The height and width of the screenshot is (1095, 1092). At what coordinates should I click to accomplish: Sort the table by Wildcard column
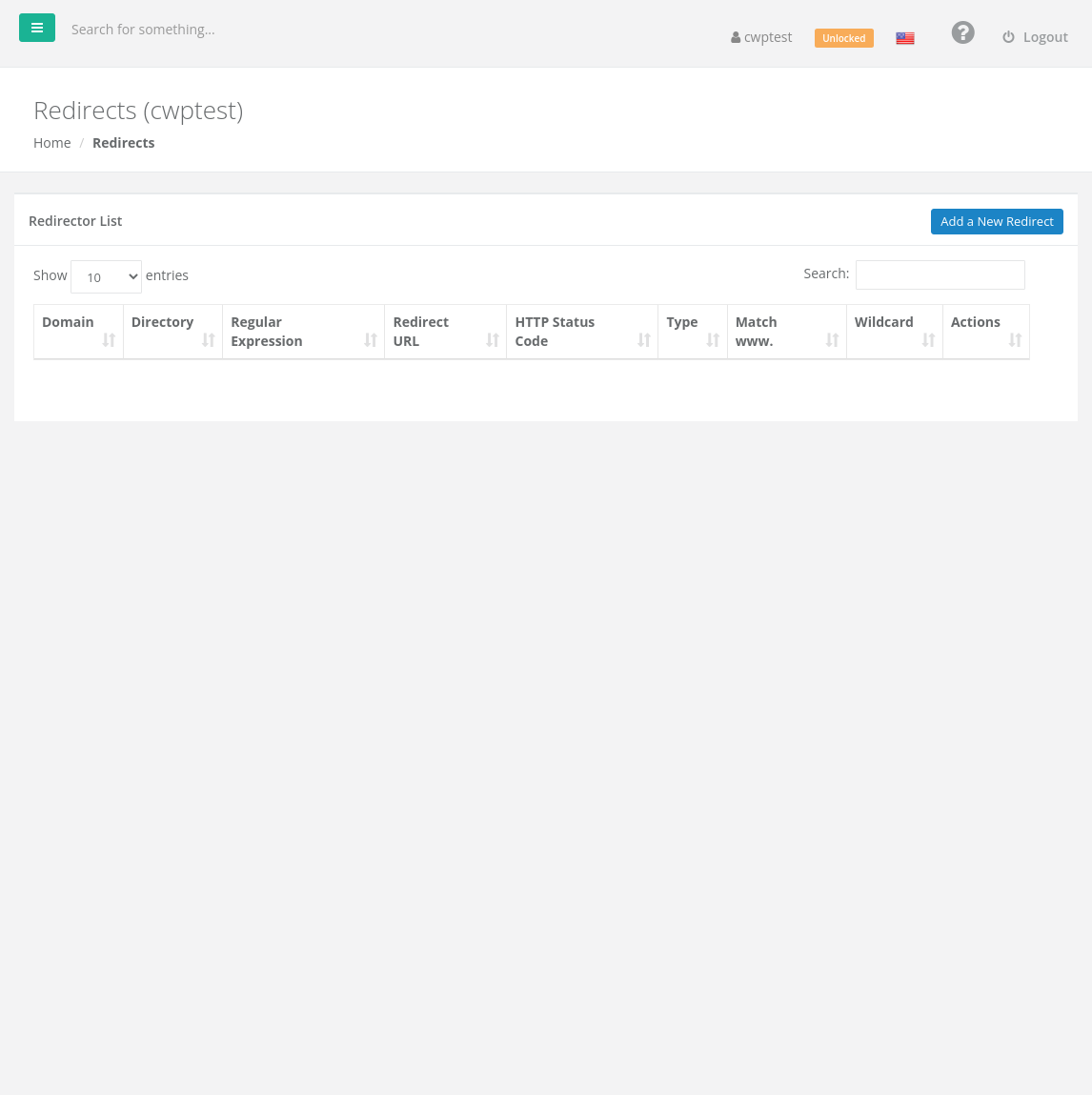coord(895,332)
